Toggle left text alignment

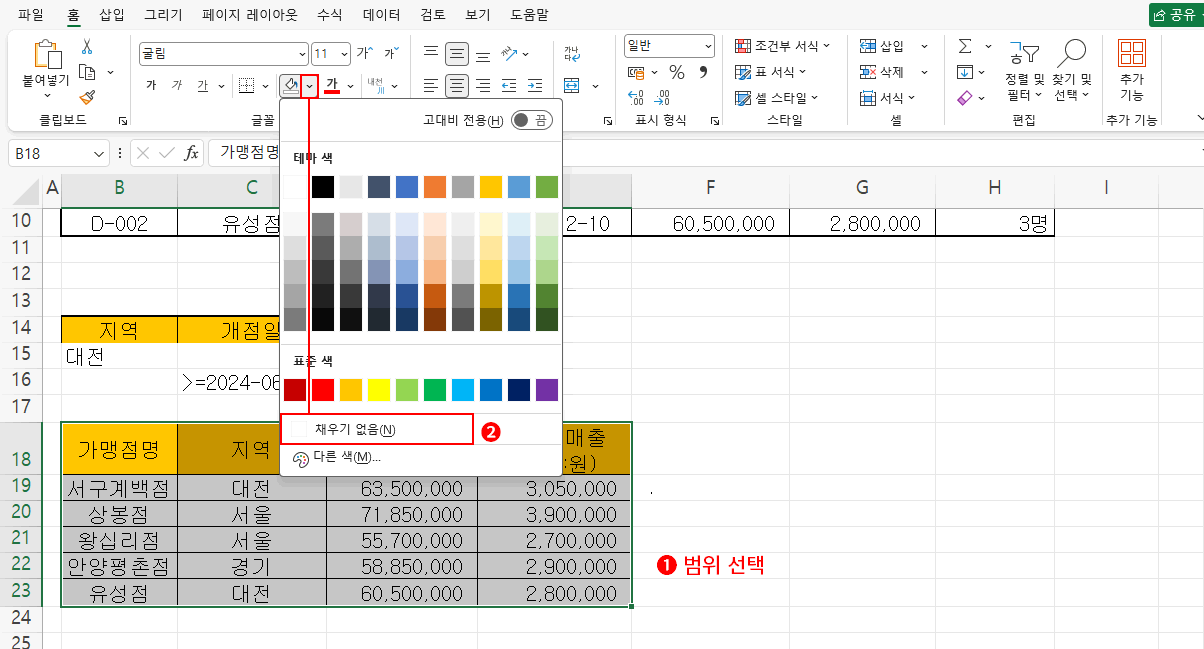pyautogui.click(x=431, y=86)
